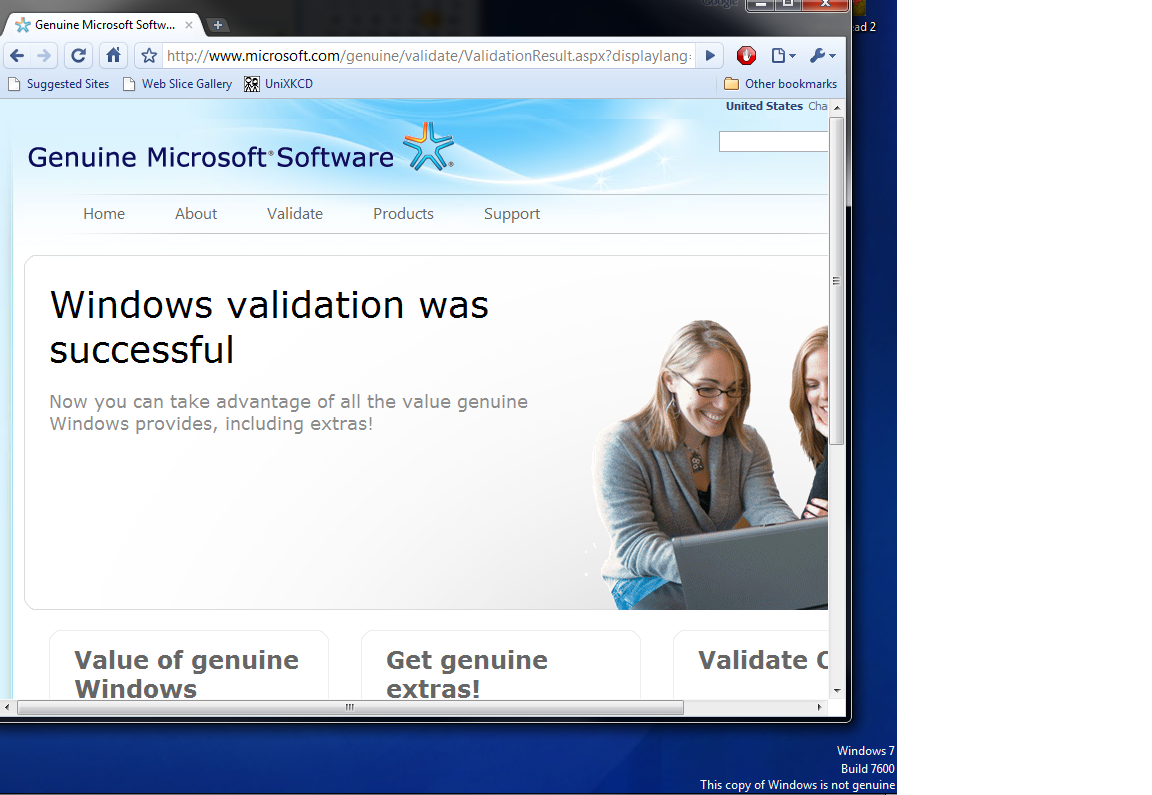
Task: Open the About navigation item
Action: click(x=195, y=214)
